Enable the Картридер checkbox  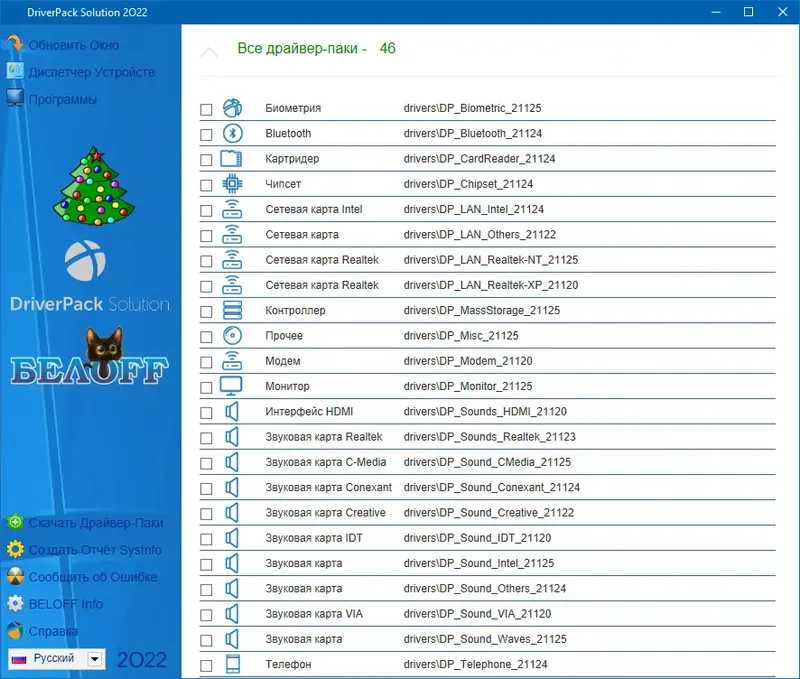pyautogui.click(x=206, y=160)
